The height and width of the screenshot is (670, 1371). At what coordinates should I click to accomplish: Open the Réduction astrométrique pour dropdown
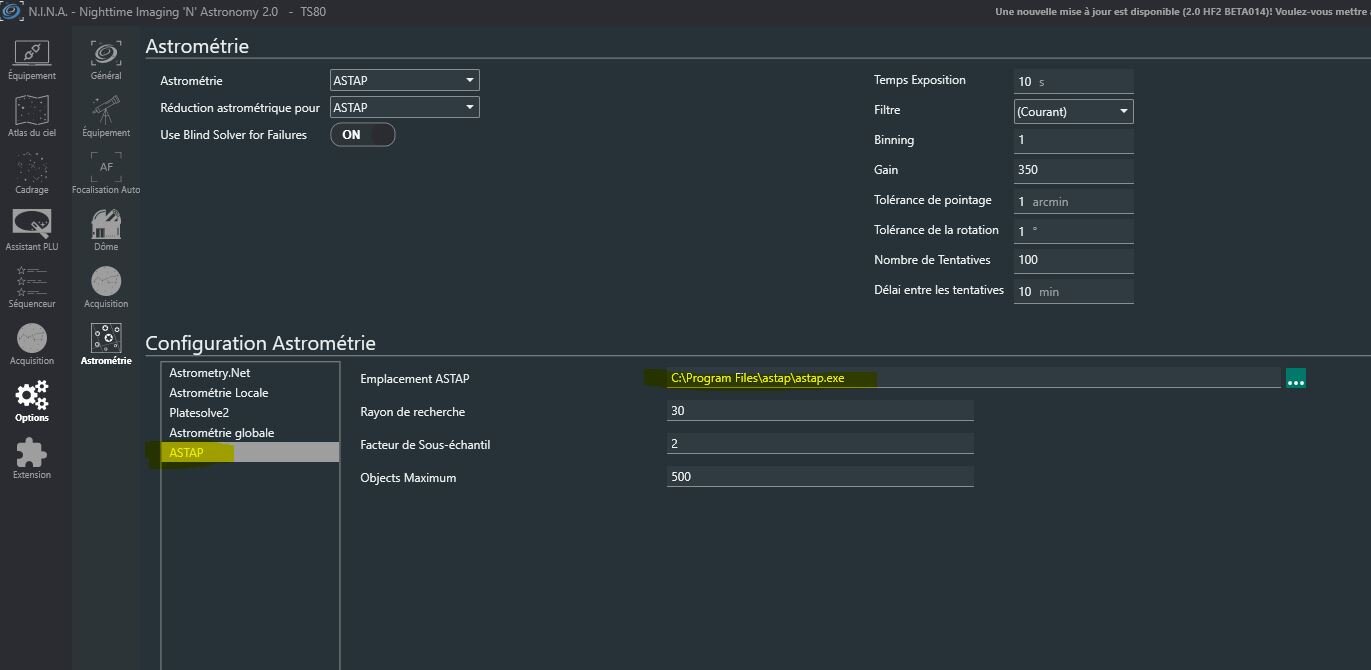click(404, 107)
